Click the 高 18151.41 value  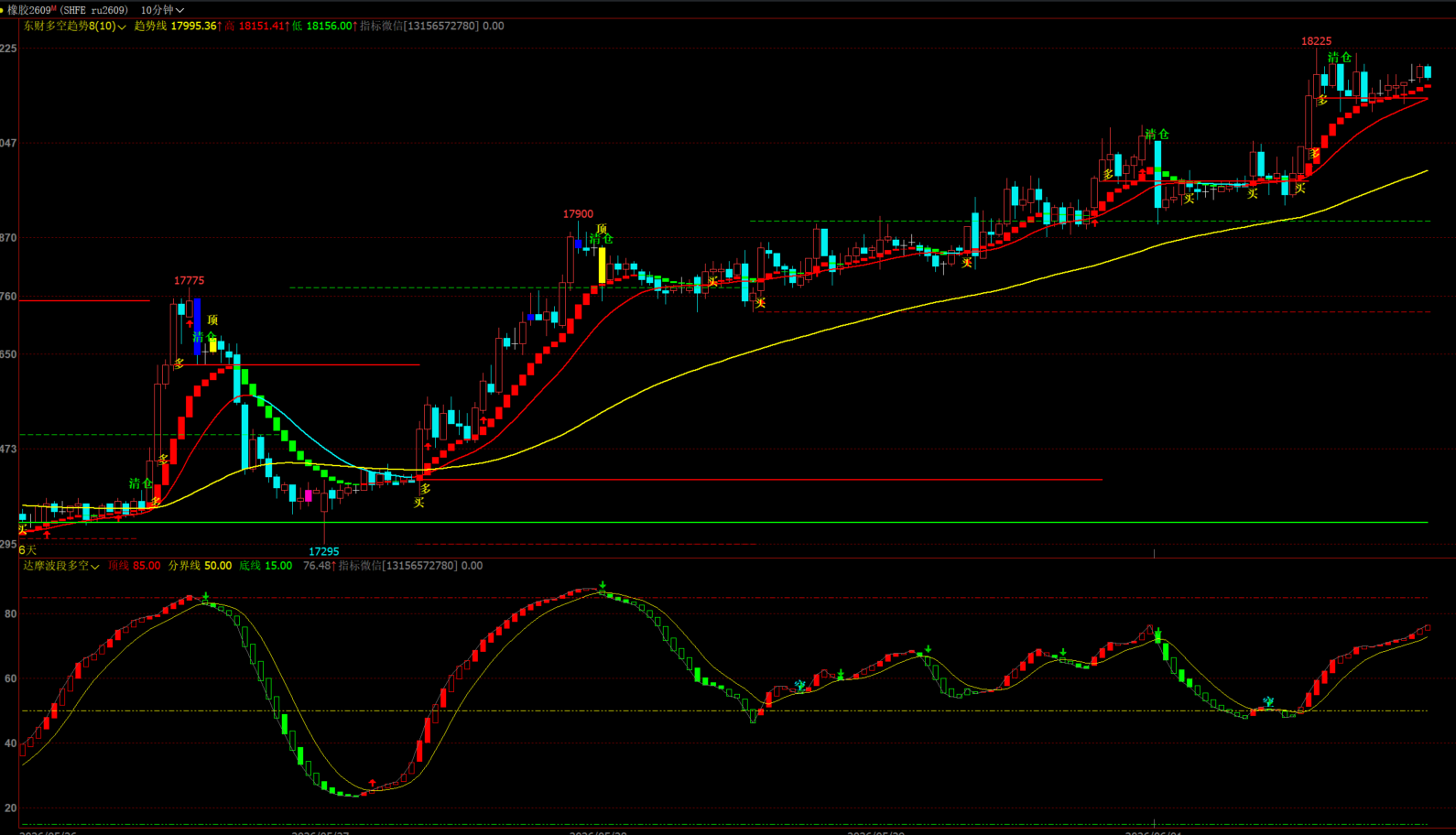[255, 26]
